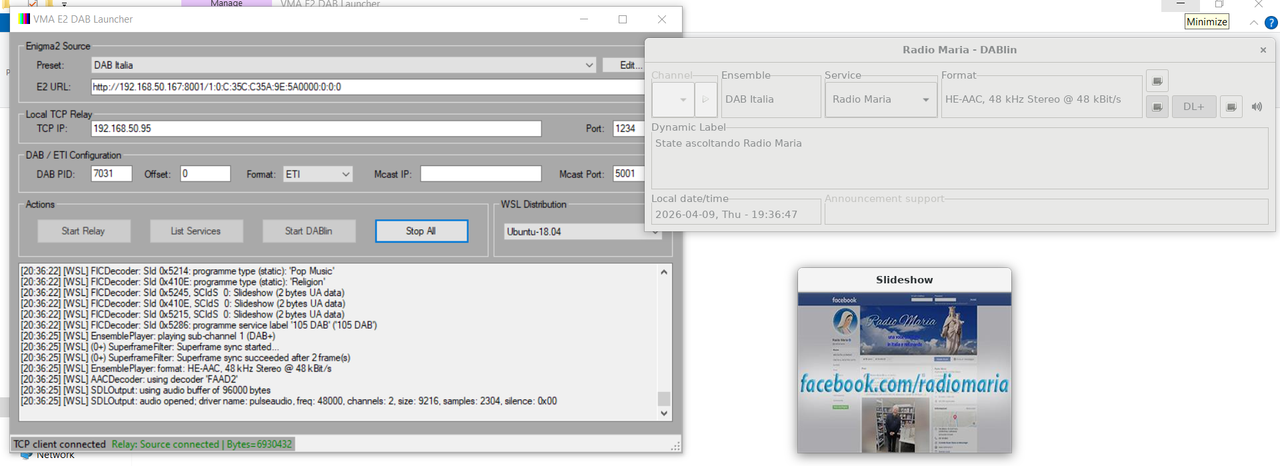
Task: Click the icon button left of DL+
Action: click(1157, 107)
